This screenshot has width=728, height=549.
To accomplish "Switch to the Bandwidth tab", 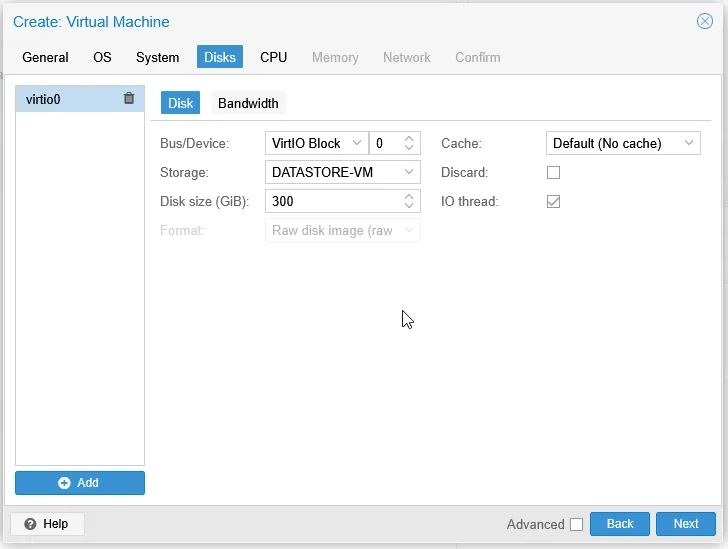I will click(248, 103).
